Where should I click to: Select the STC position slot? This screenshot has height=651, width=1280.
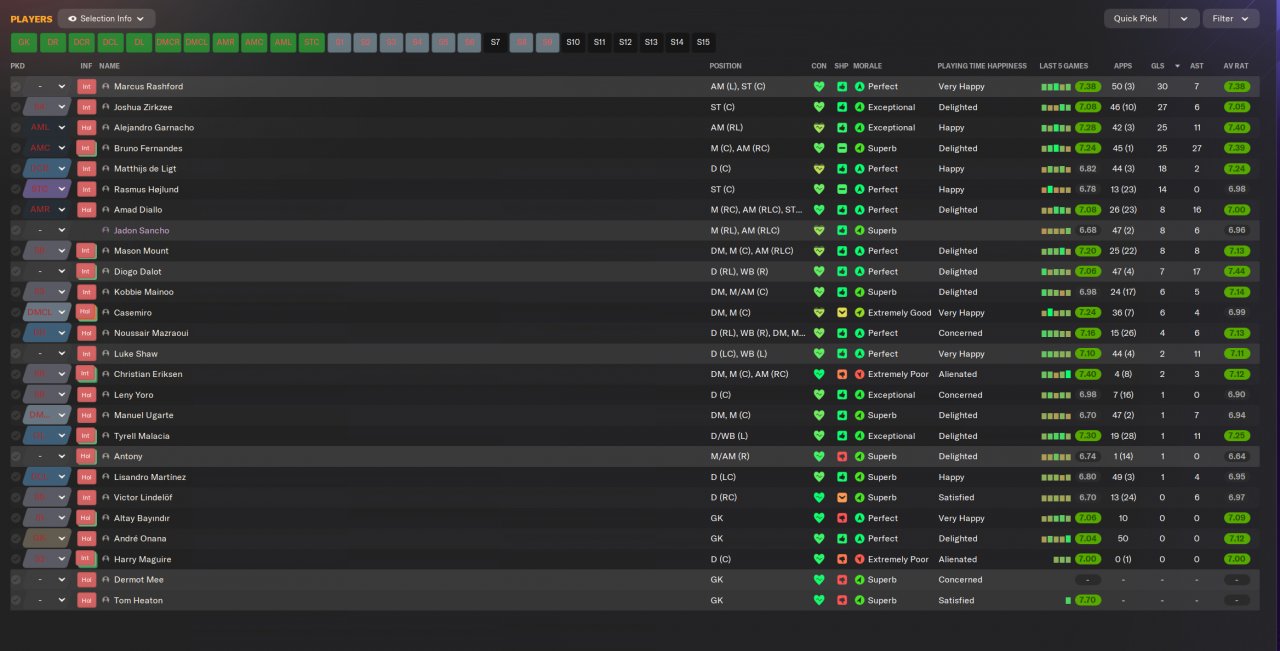(312, 42)
